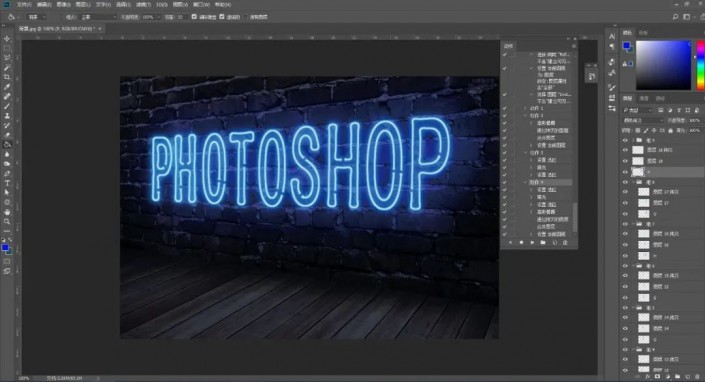Select the Lasso tool
Screen dimensions: 705x382
point(7,58)
